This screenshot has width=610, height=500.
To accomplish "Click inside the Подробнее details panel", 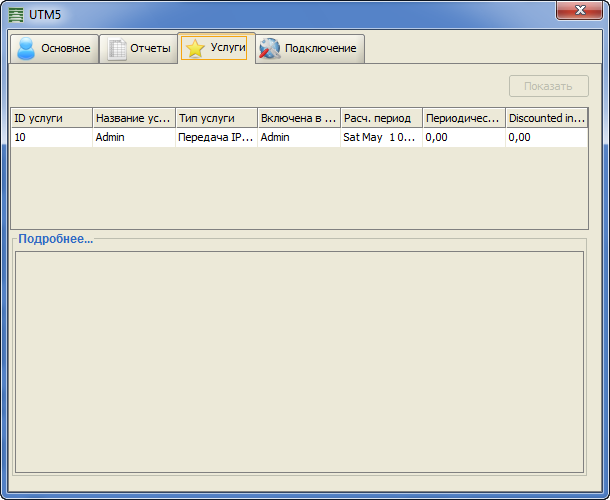I will 298,362.
